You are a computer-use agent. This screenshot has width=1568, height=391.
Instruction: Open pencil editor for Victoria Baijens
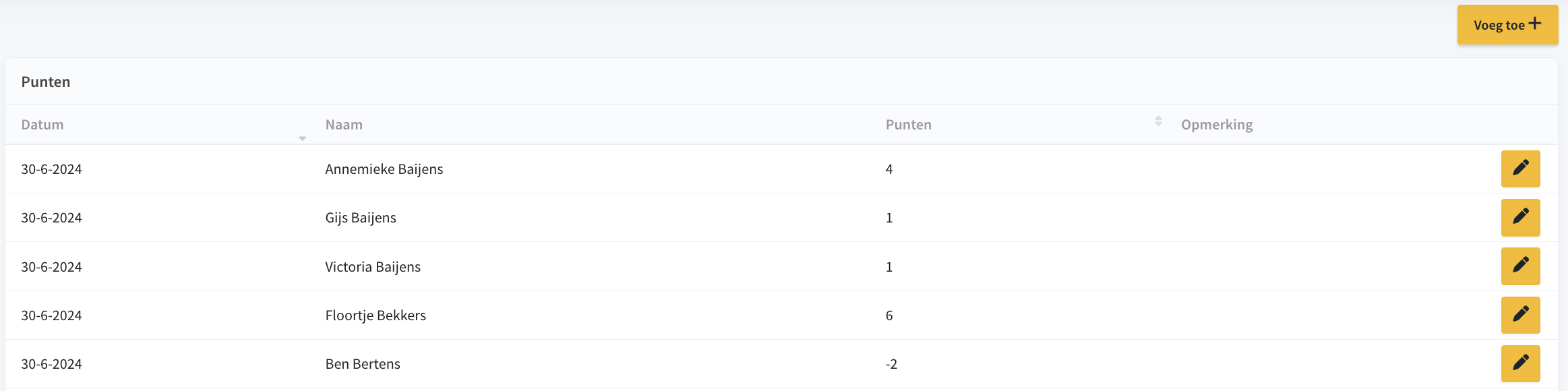(x=1520, y=266)
